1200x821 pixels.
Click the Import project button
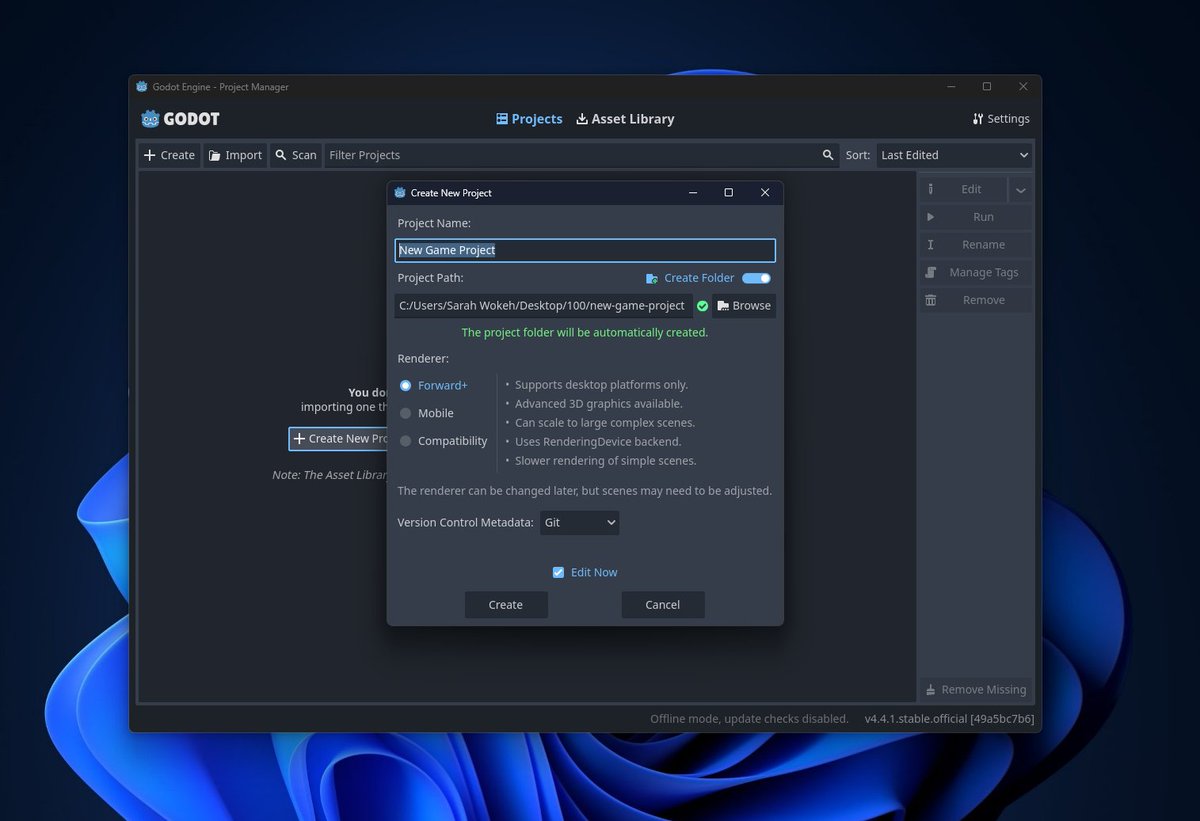click(x=235, y=155)
